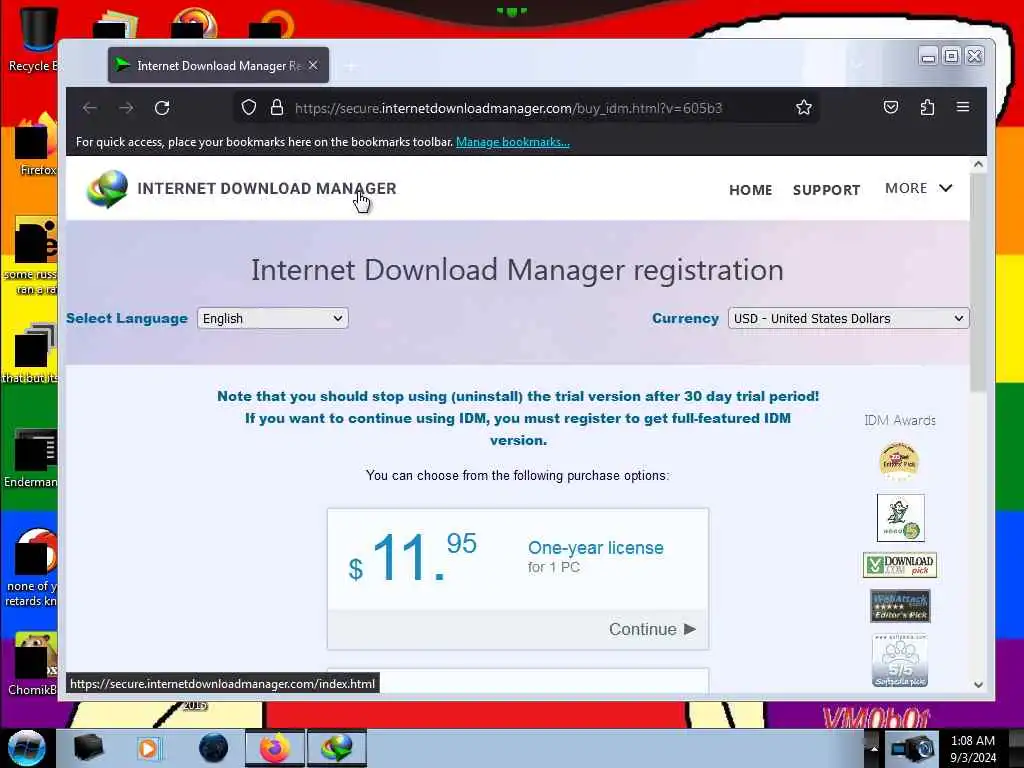Click the page scrollbar up arrow
The image size is (1024, 768).
click(978, 165)
